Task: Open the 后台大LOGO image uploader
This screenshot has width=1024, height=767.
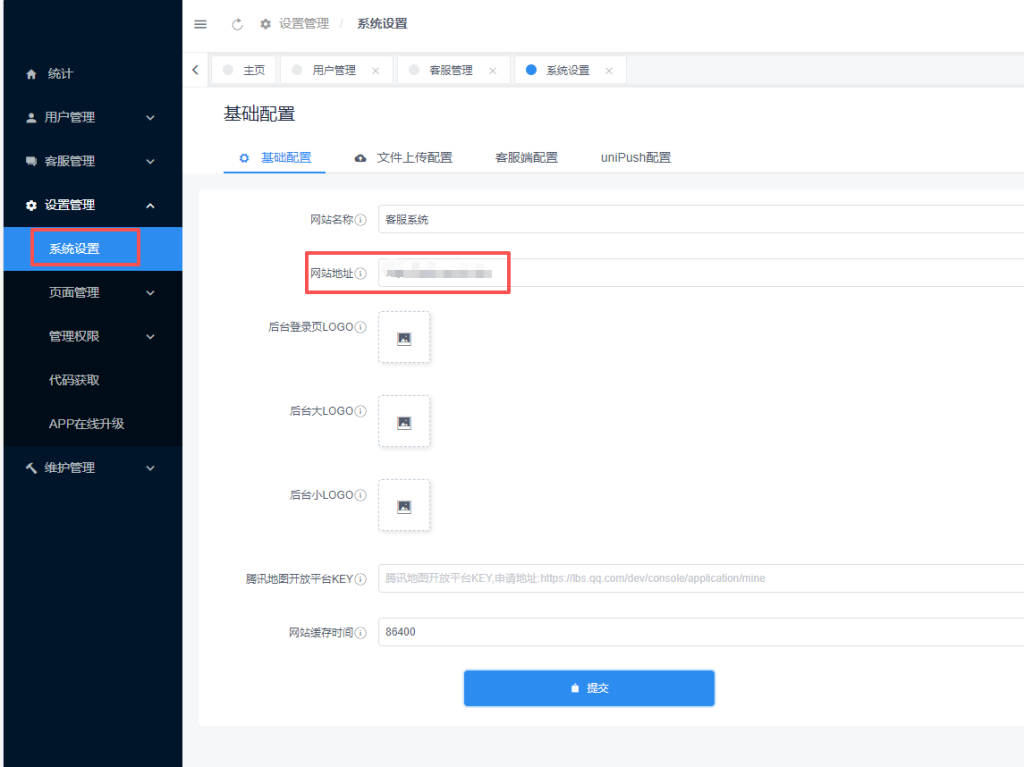Action: [x=403, y=421]
